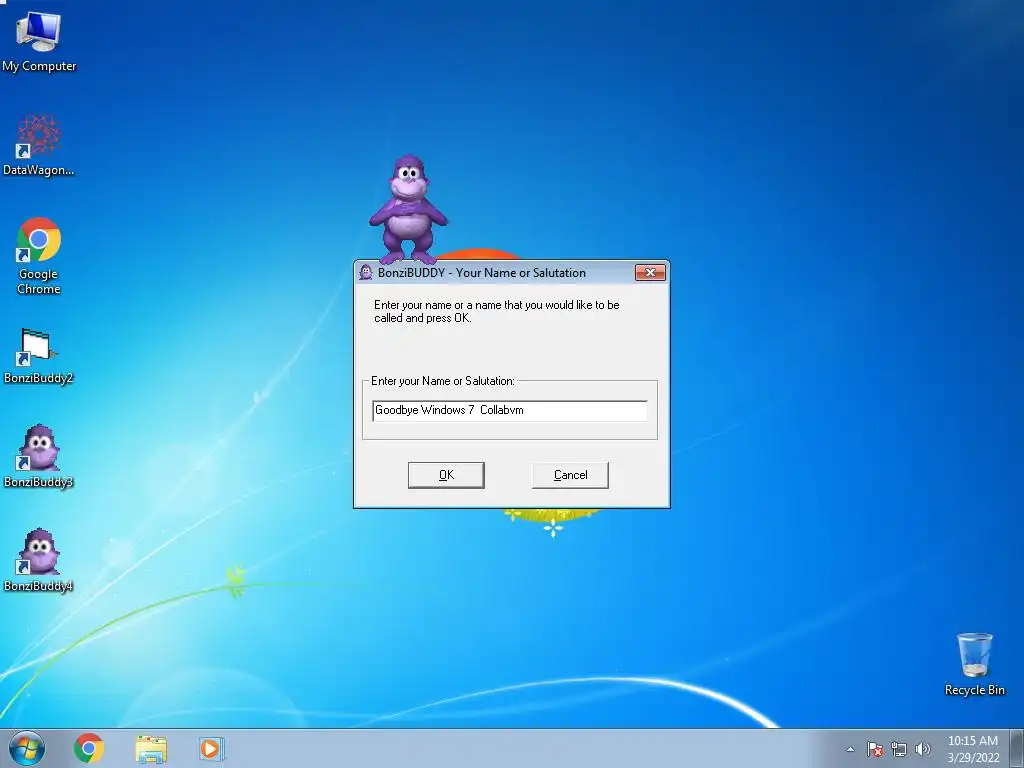The image size is (1024, 768).
Task: Select the BonziBuddy2 desktop shortcut
Action: tap(39, 355)
